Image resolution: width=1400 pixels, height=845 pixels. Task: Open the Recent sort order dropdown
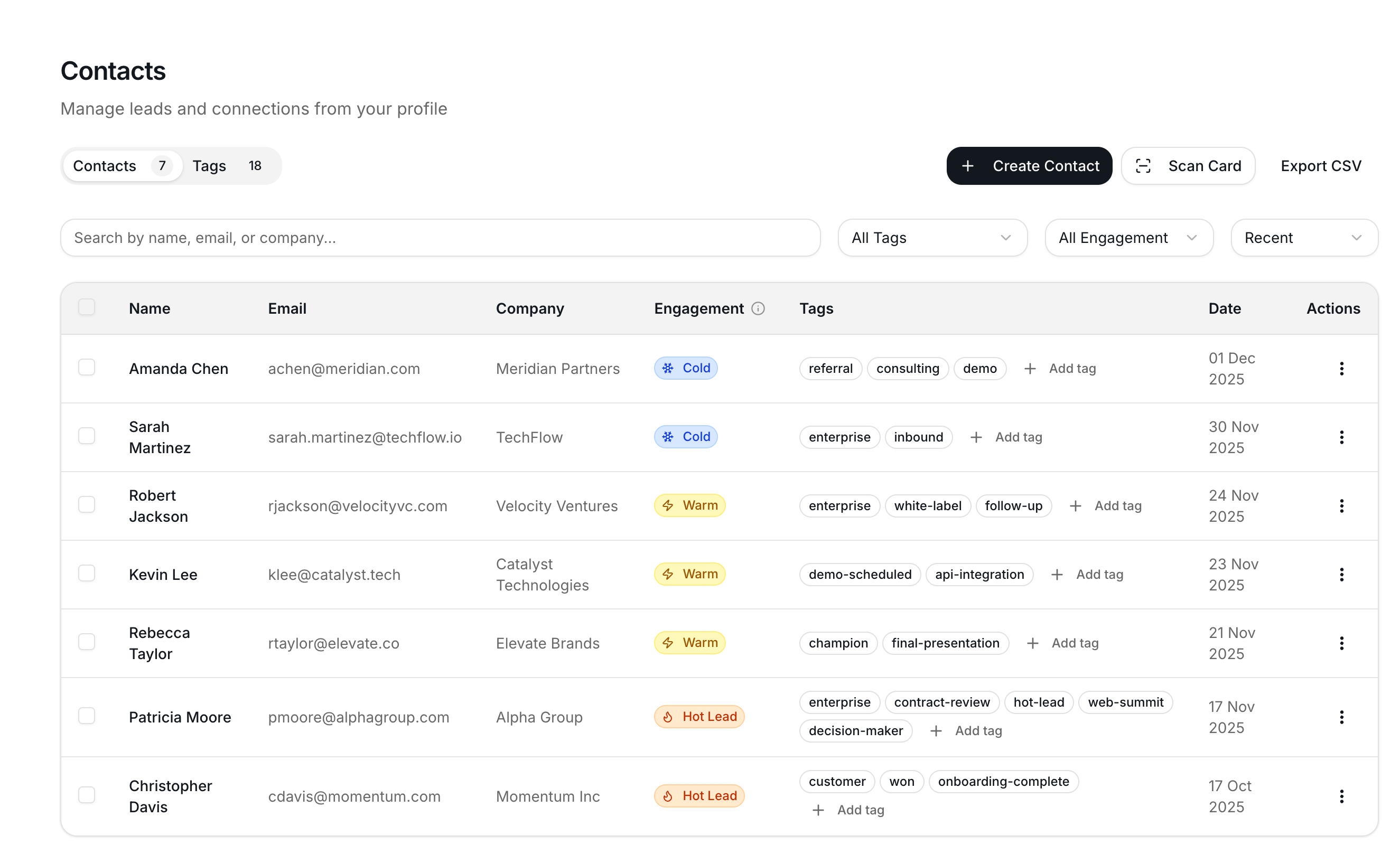pos(1304,237)
